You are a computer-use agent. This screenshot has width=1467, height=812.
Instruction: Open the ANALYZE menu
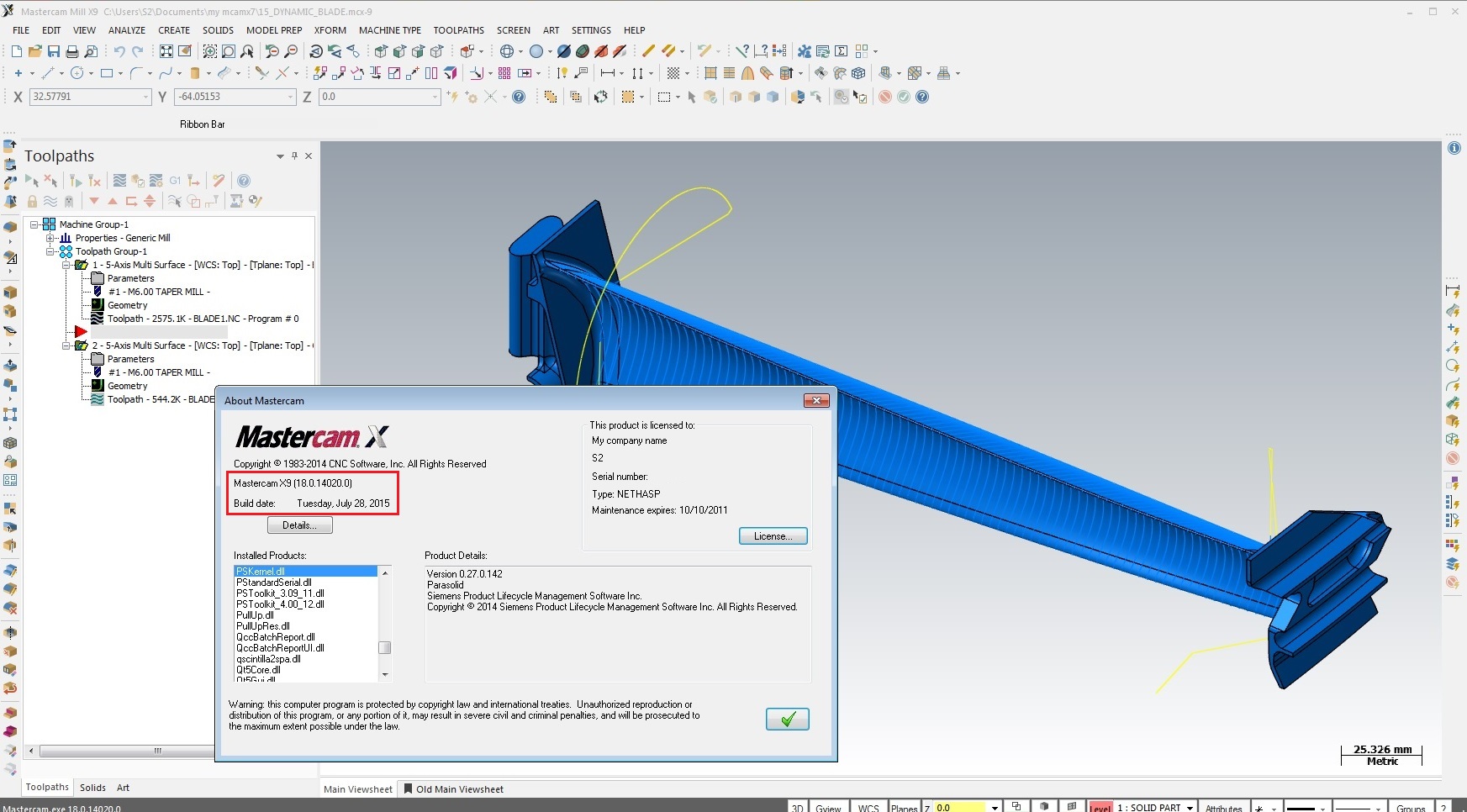coord(127,30)
